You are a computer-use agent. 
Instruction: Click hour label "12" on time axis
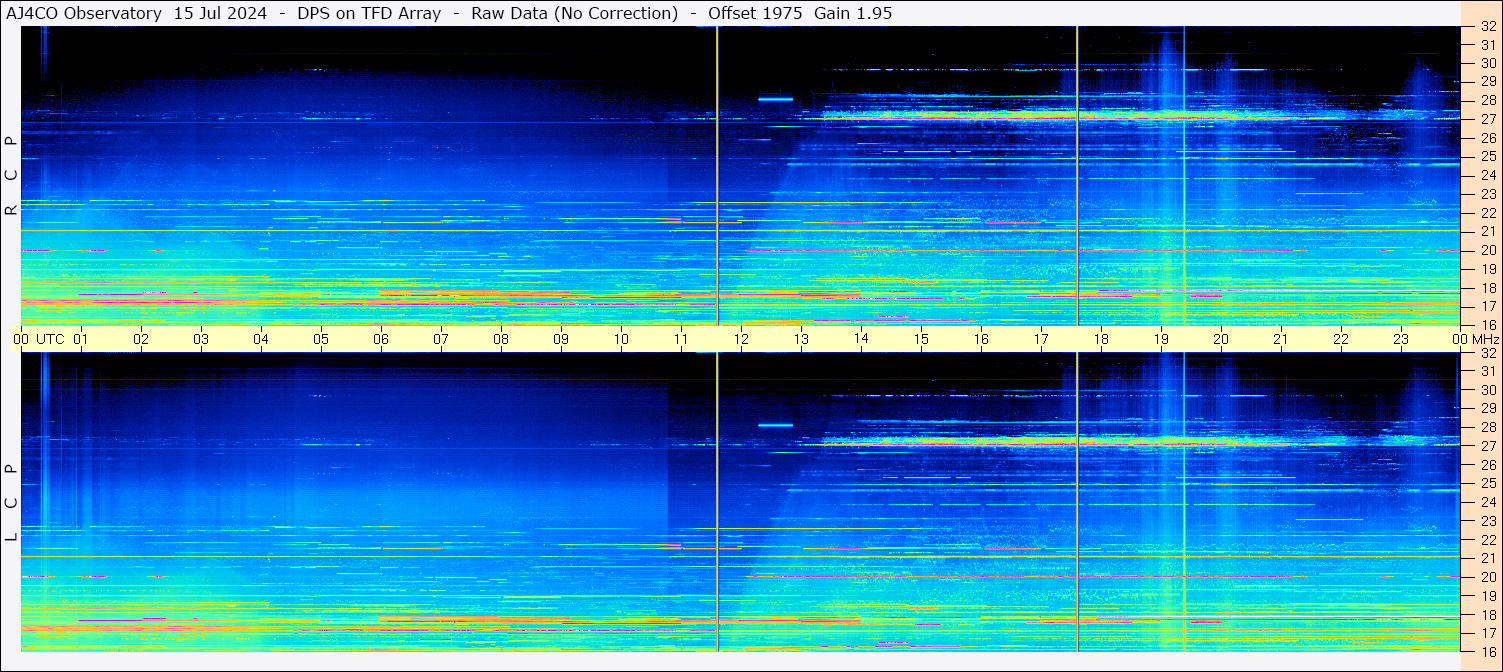click(741, 339)
